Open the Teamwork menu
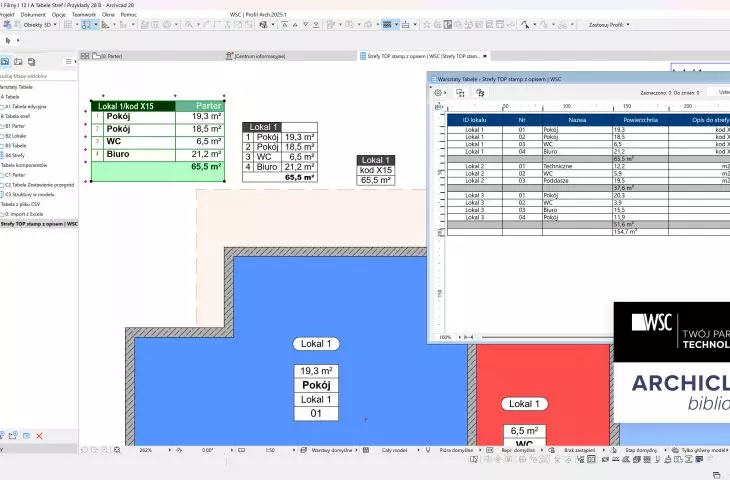This screenshot has width=730, height=480. point(84,14)
